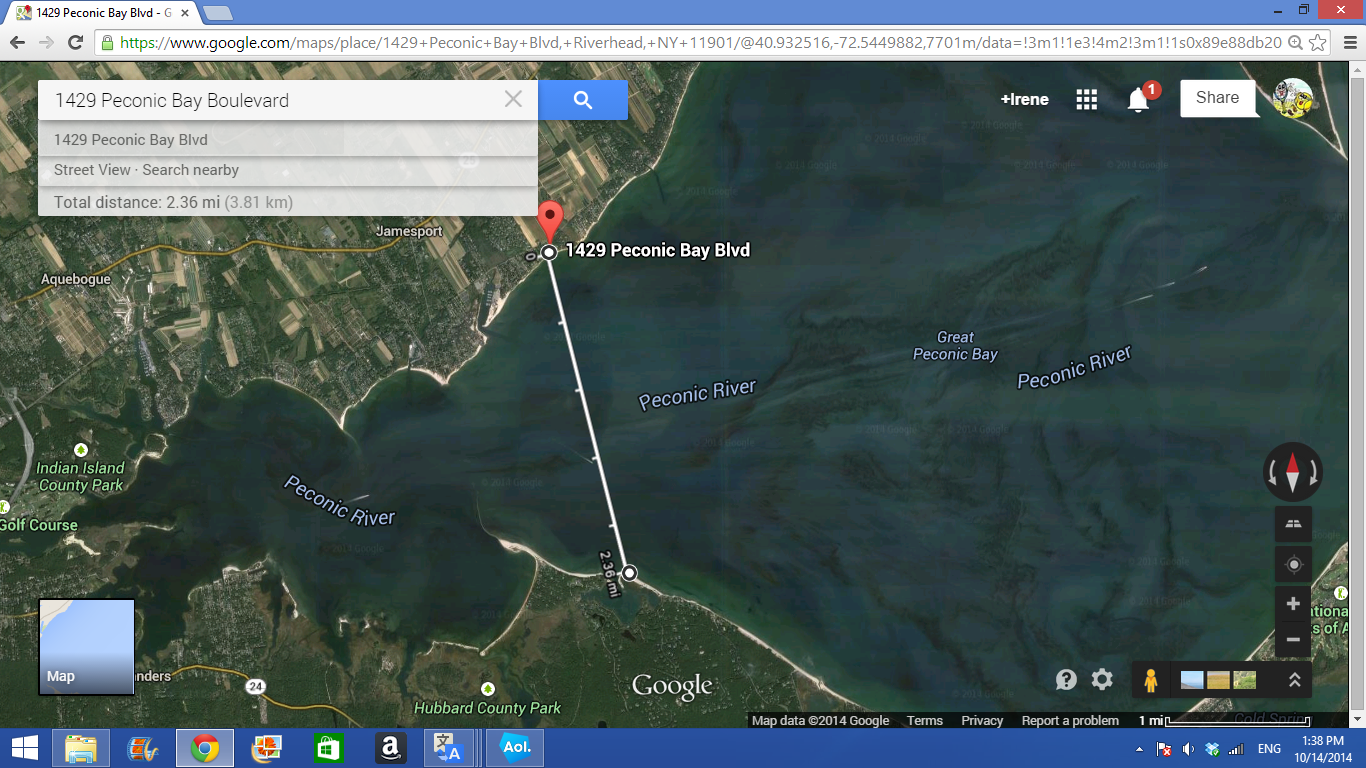Click the Share button
Screen dimensions: 1366x768
pos(1217,98)
